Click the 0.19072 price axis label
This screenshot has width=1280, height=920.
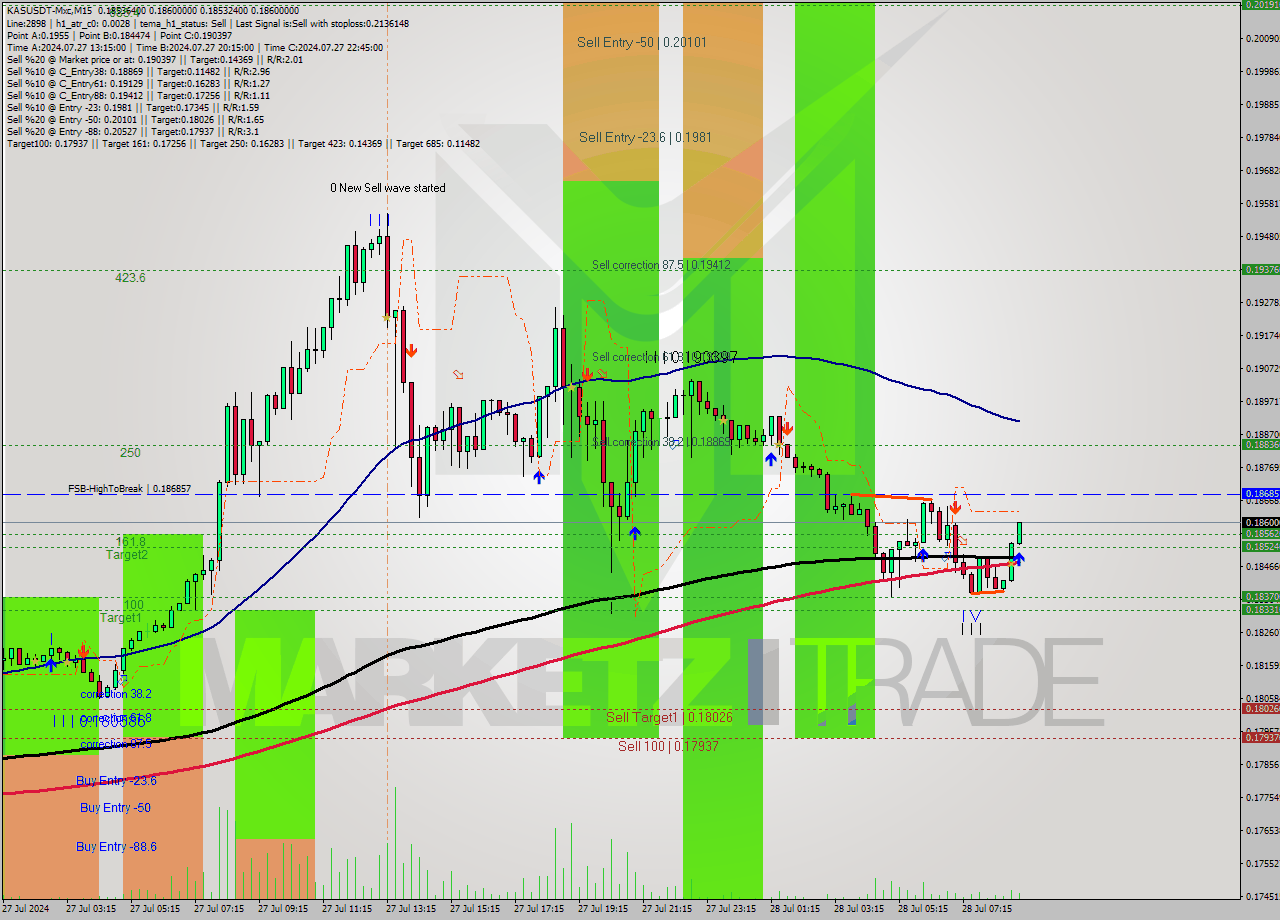tap(1262, 369)
